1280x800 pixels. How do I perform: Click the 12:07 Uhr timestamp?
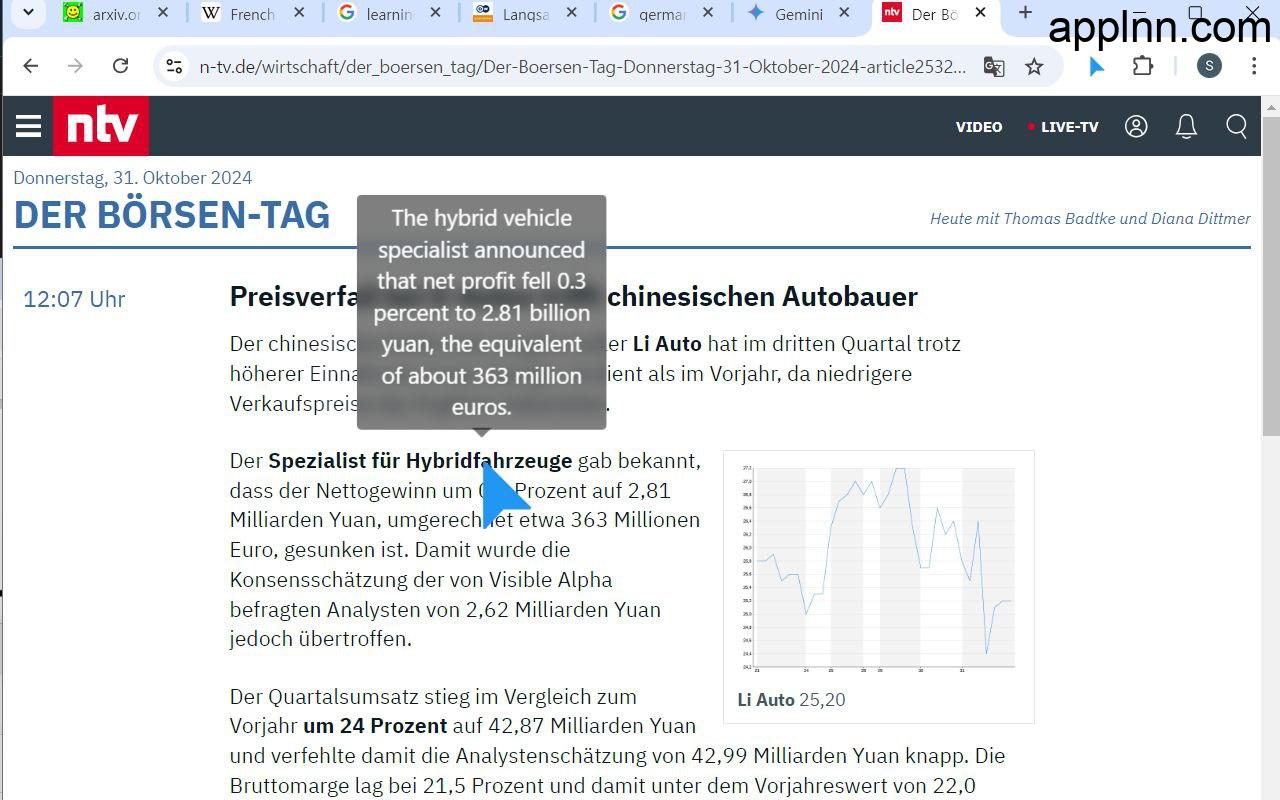click(74, 299)
